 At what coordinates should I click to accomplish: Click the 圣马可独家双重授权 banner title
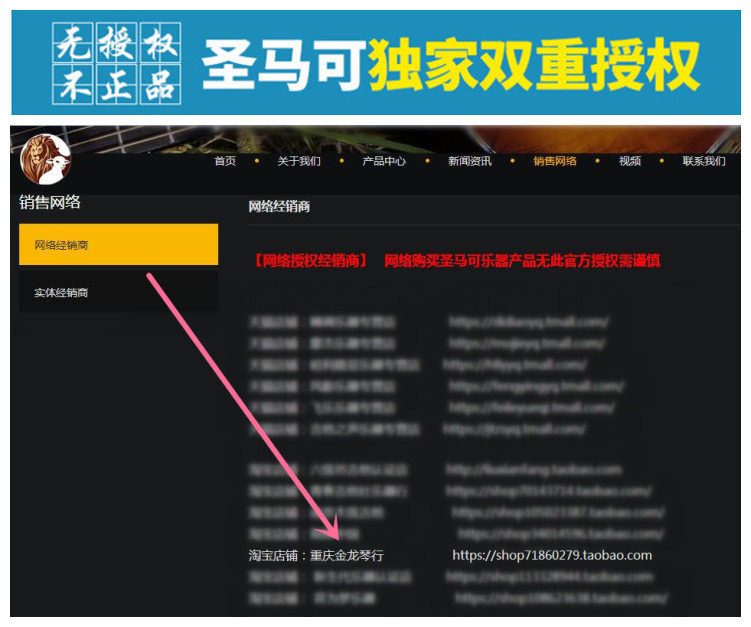pos(451,65)
